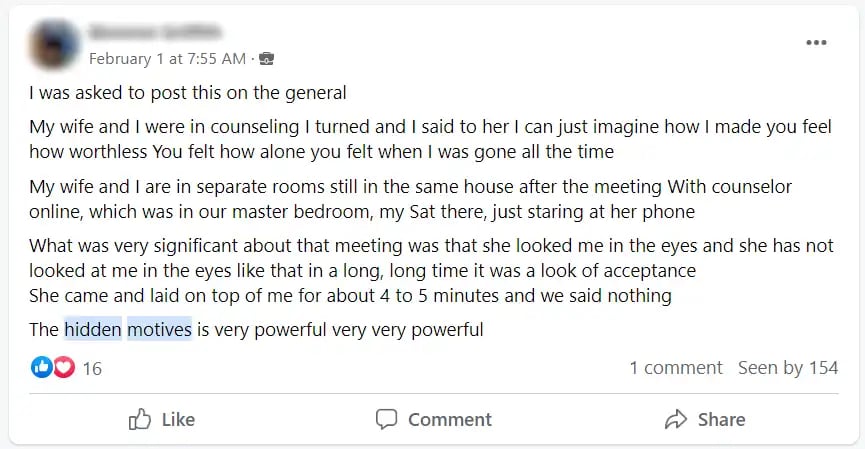Click the audience icon beside the timestamp
865x449 pixels.
click(266, 59)
